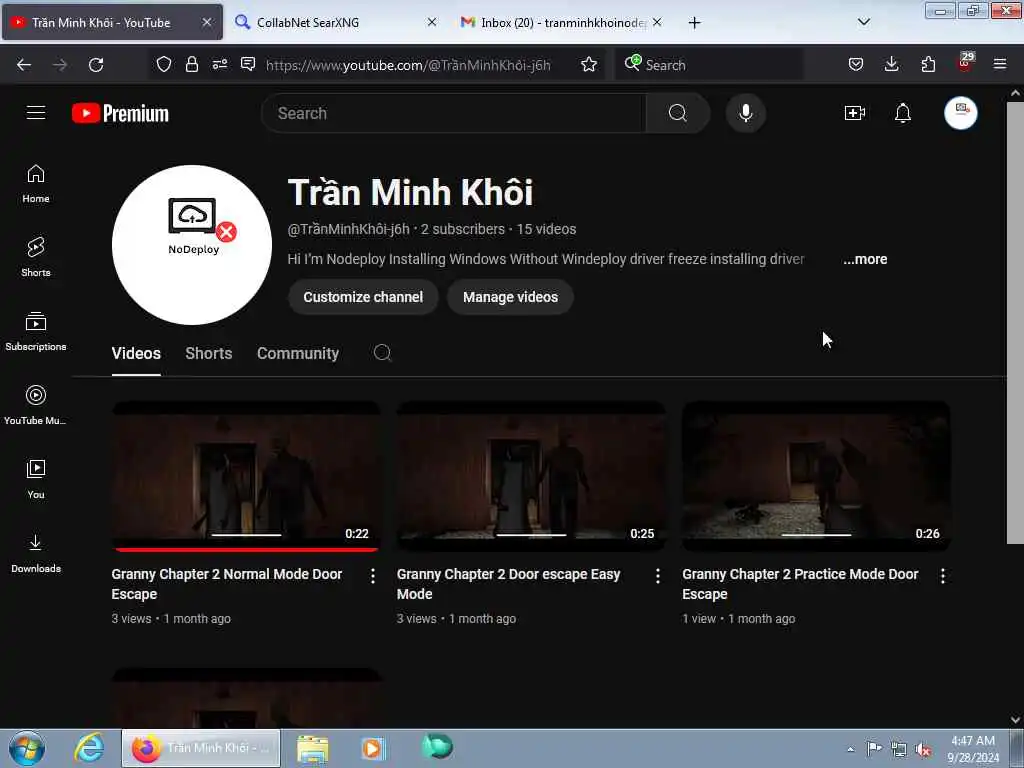1024x768 pixels.
Task: Go to Home in sidebar
Action: (36, 184)
